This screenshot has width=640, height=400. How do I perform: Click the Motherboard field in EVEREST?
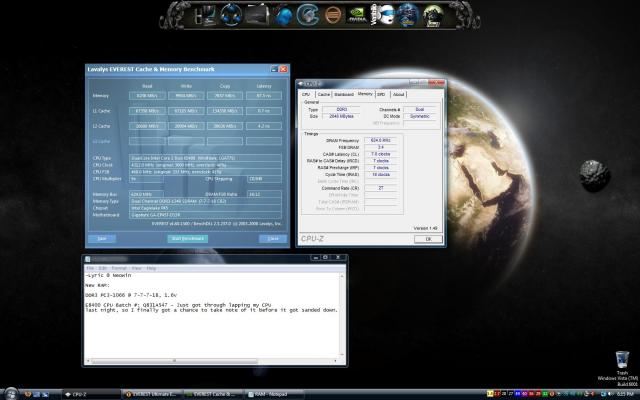point(205,215)
